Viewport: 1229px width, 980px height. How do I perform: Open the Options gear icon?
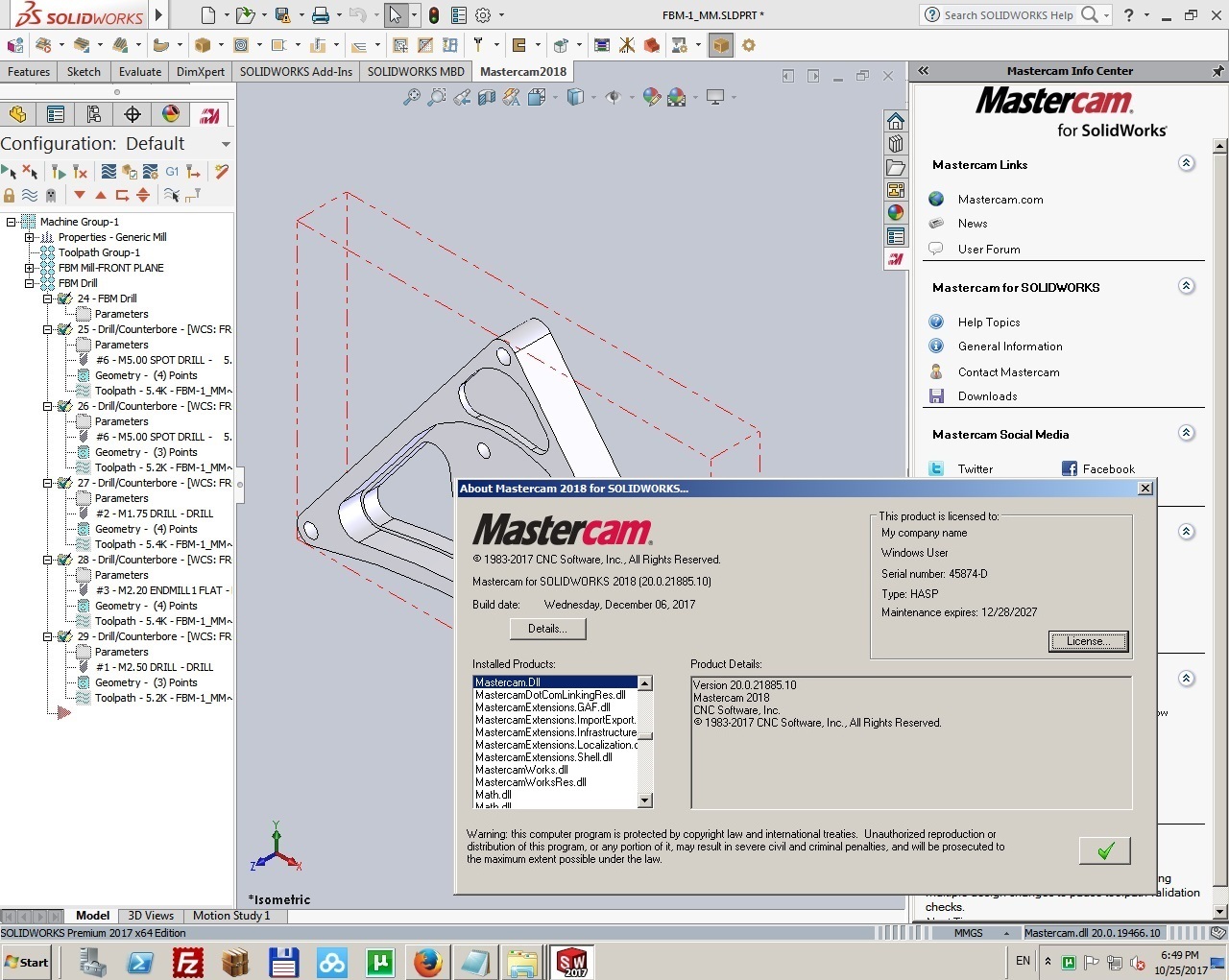[483, 15]
